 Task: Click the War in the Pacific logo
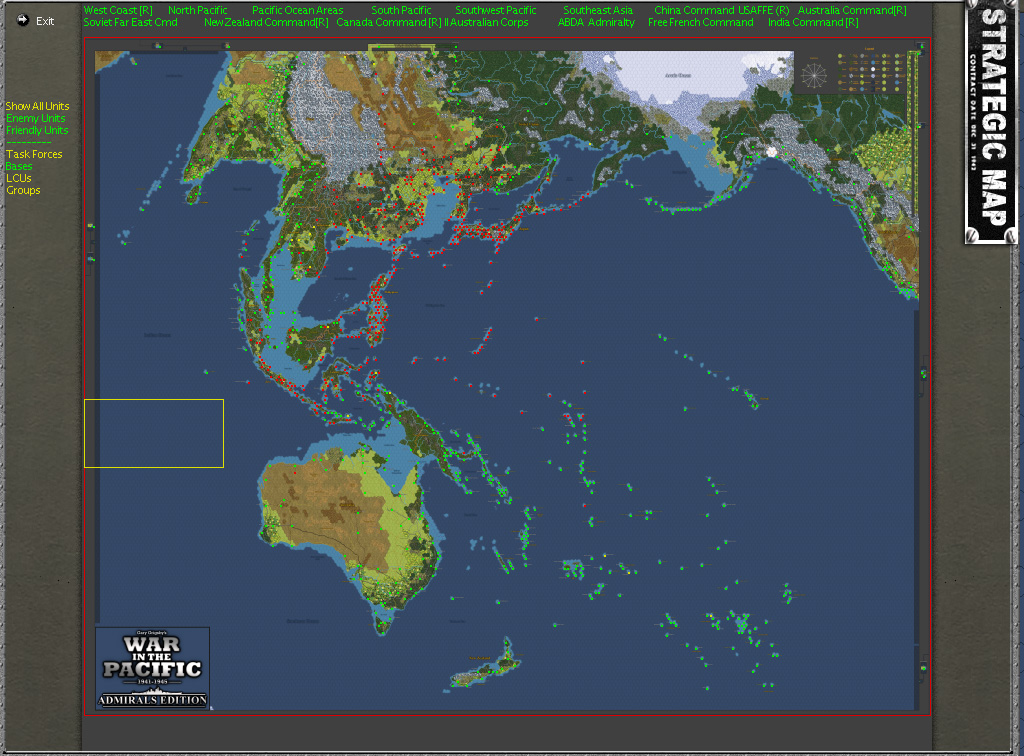coord(150,668)
